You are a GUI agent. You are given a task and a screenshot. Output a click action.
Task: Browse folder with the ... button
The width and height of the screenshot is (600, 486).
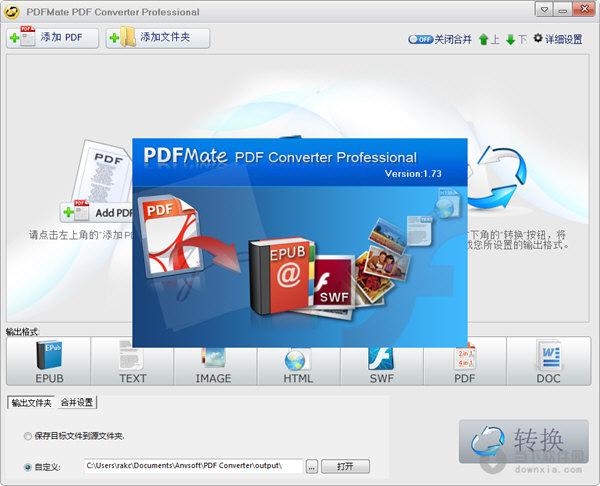(x=312, y=466)
